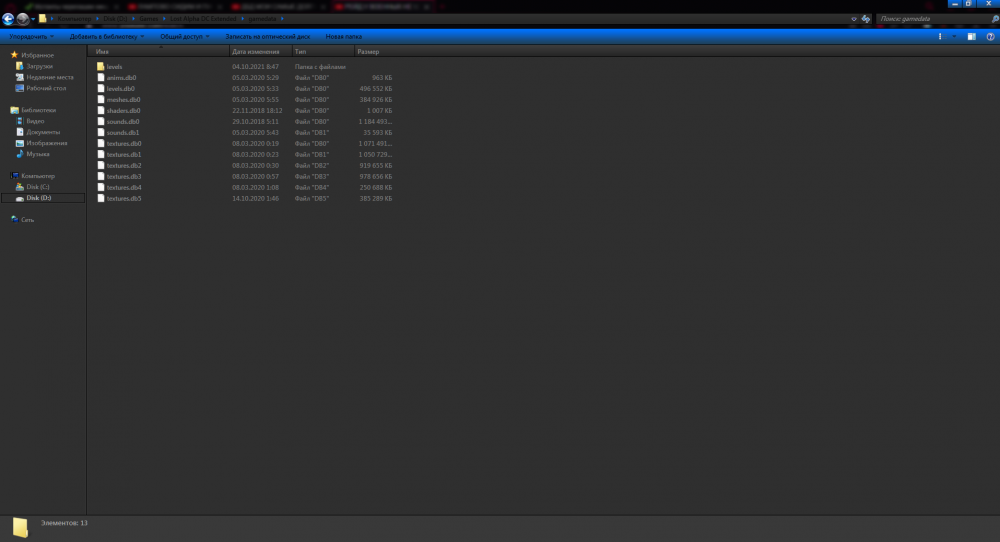Open Загрузки in the sidebar
Image resolution: width=1000 pixels, height=542 pixels.
39,66
